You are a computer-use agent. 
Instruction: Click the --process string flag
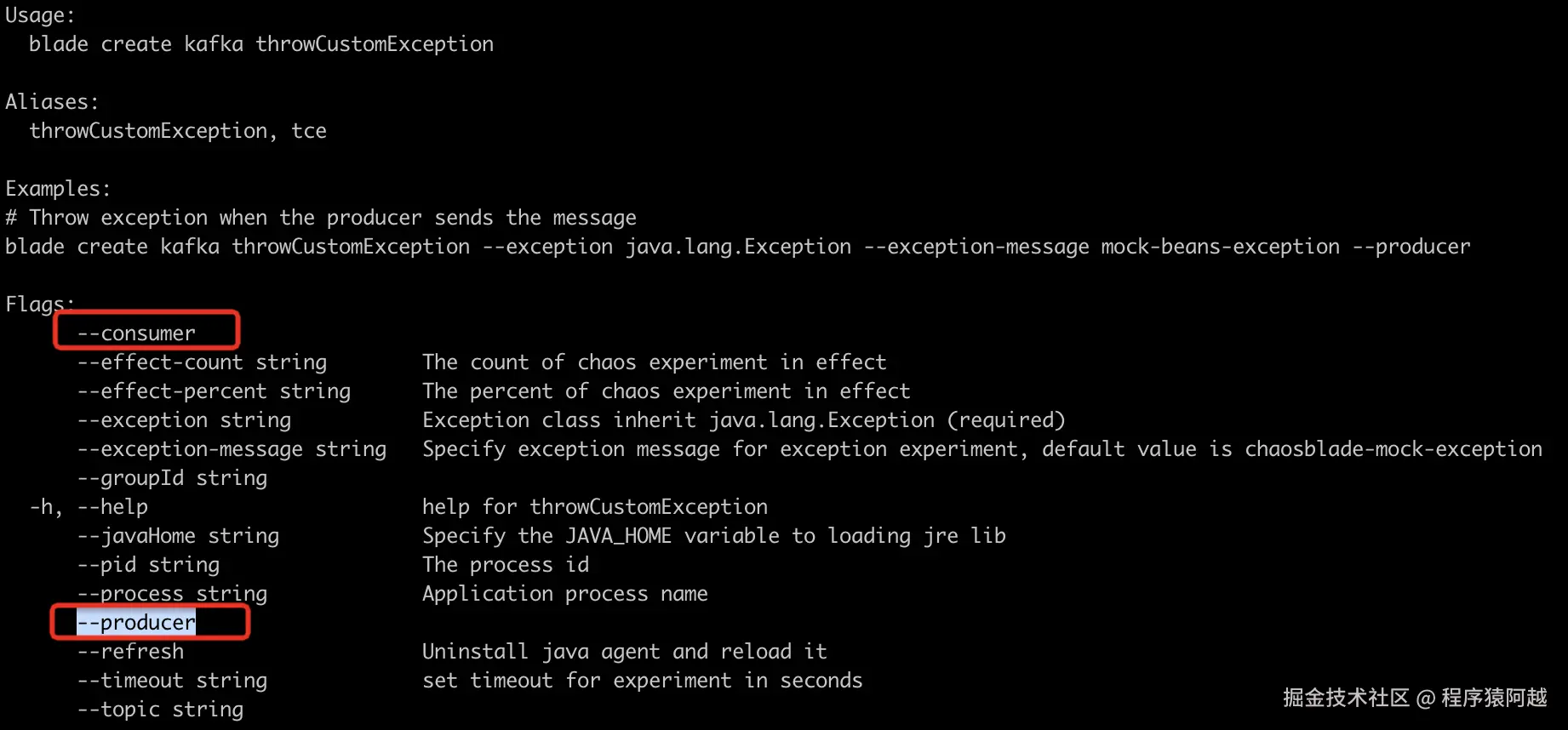[172, 594]
